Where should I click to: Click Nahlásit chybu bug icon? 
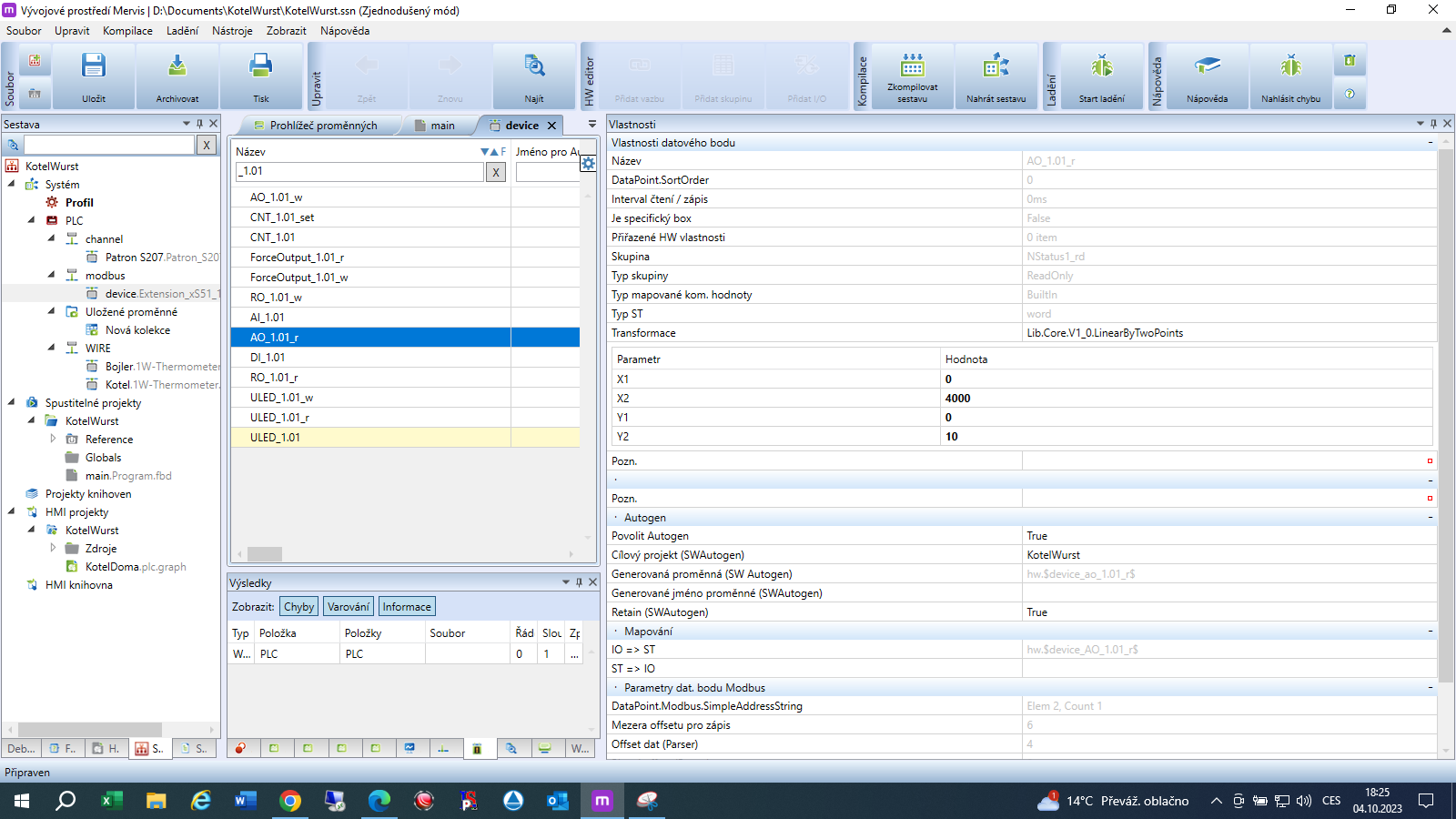tap(1290, 66)
